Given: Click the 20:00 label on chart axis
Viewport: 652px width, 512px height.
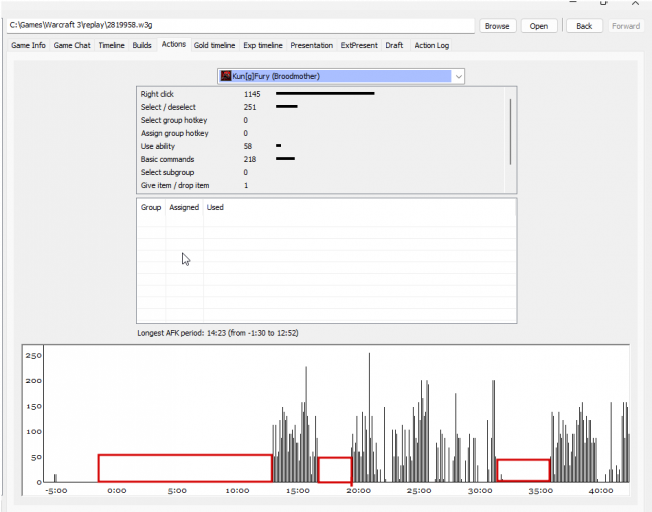Looking at the screenshot, I should click(358, 491).
